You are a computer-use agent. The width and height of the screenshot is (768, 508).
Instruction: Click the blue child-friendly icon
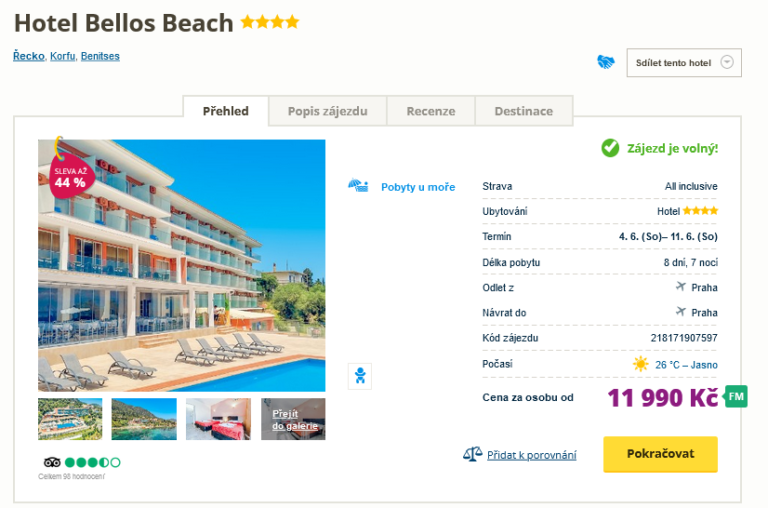coord(359,376)
